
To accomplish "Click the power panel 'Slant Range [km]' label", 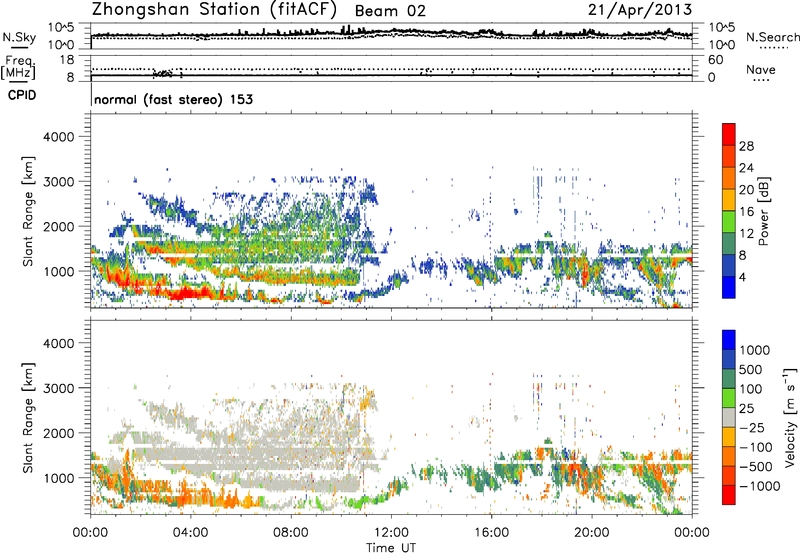I will 28,211.
